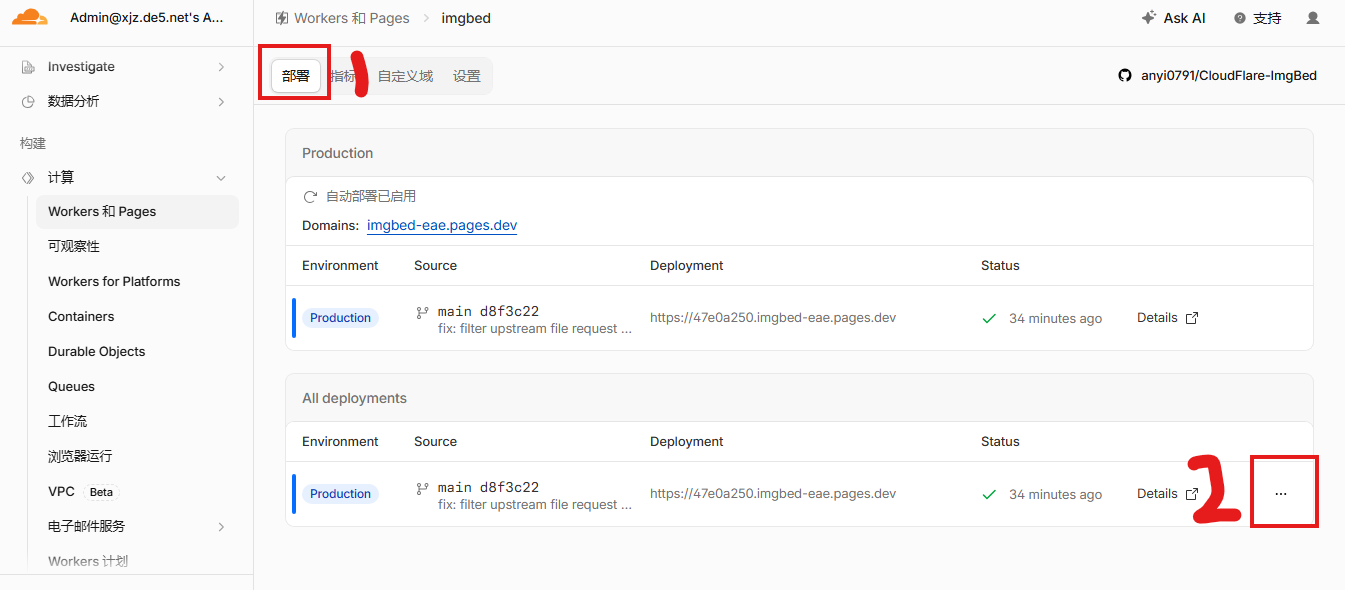Click Production badge in All deployments
Viewport: 1345px width, 590px height.
click(x=340, y=494)
